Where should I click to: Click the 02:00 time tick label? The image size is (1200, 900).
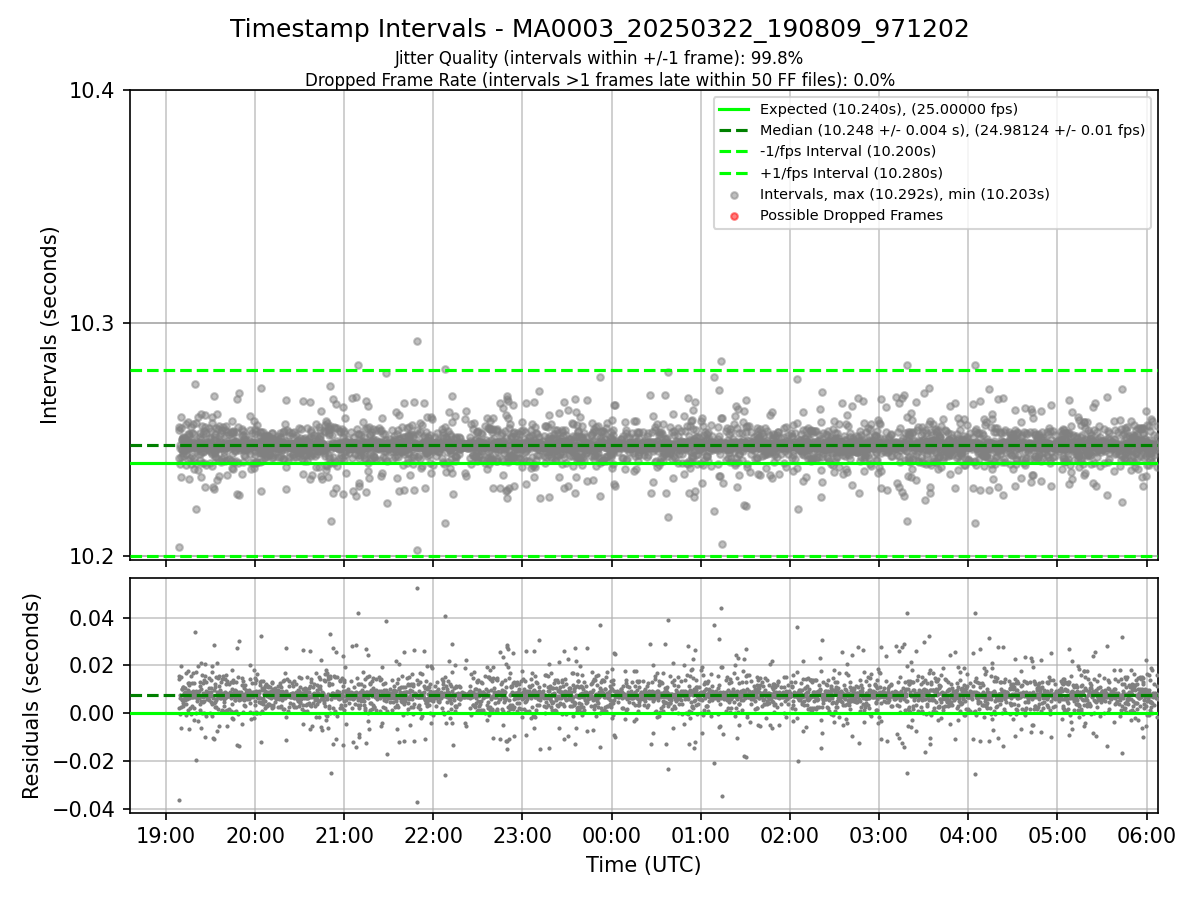(x=790, y=835)
